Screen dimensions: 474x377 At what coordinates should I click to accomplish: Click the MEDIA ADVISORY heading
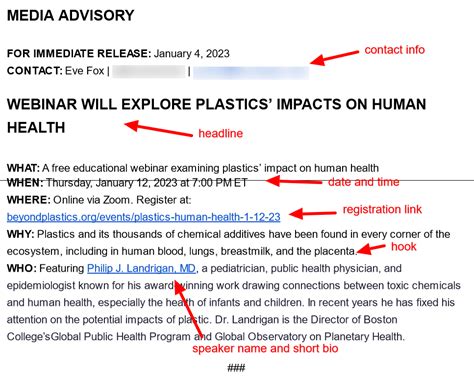(x=70, y=15)
